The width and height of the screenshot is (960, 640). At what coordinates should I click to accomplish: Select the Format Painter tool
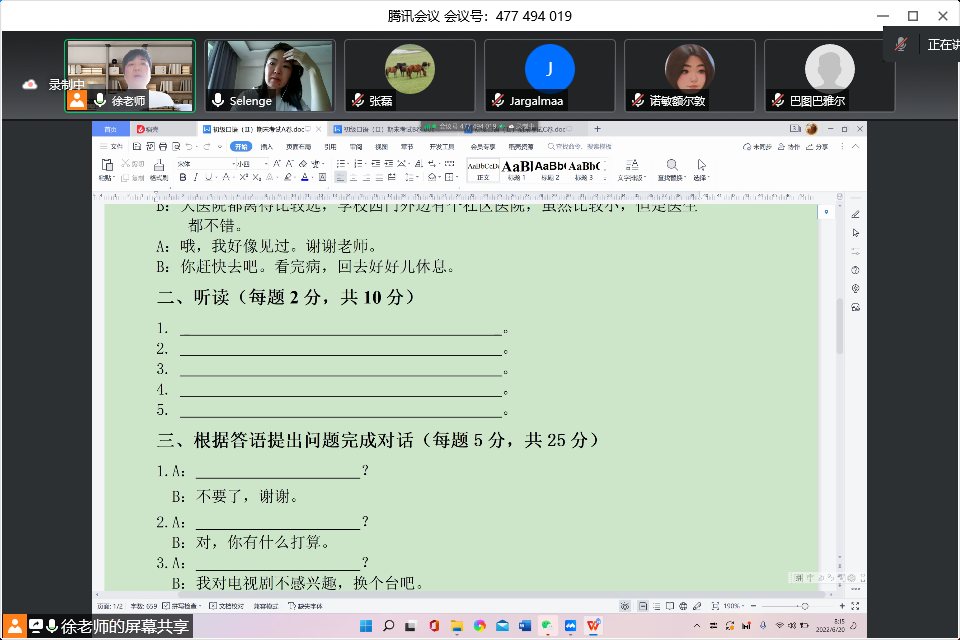(158, 168)
